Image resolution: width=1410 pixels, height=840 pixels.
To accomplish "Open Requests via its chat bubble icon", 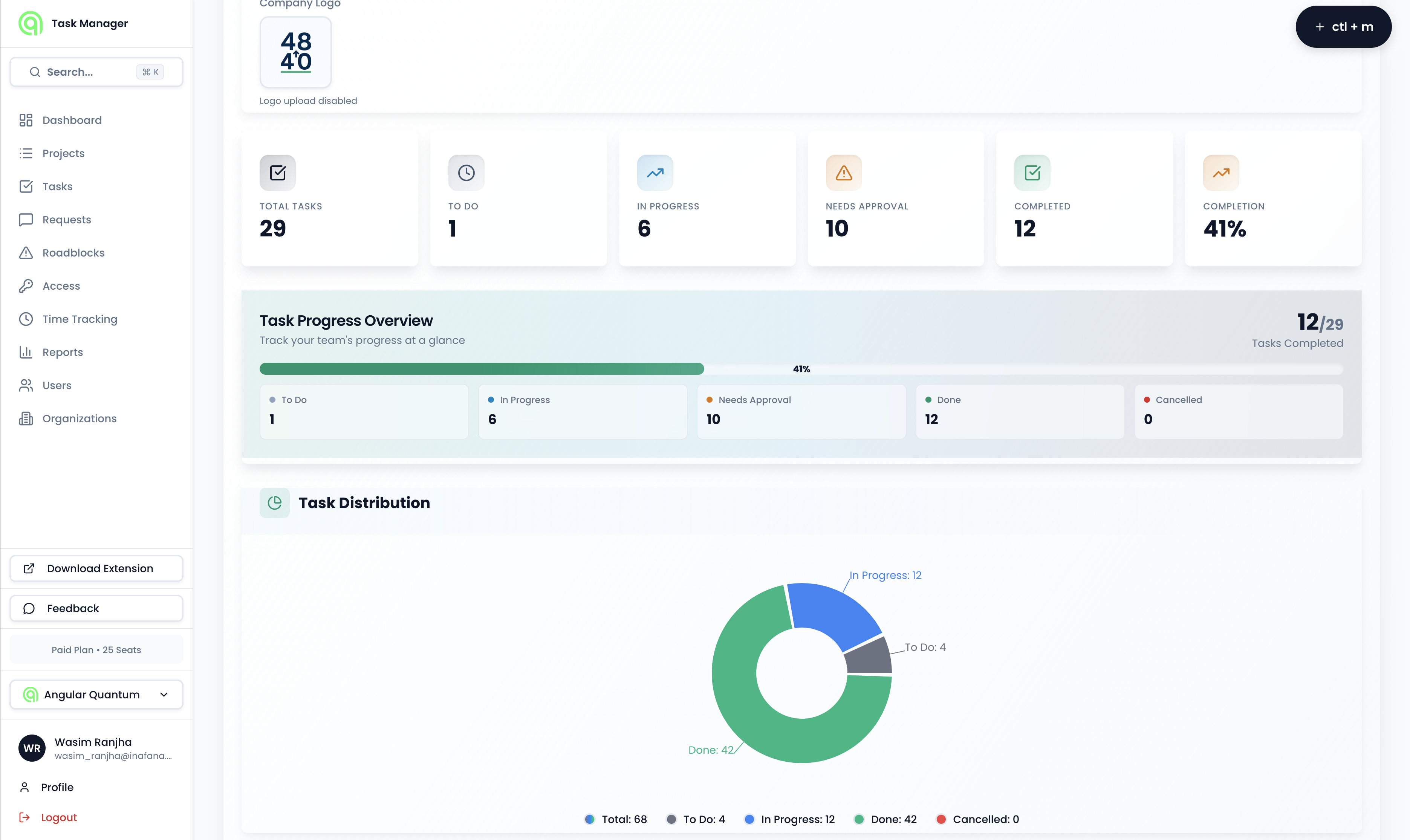I will pyautogui.click(x=27, y=220).
